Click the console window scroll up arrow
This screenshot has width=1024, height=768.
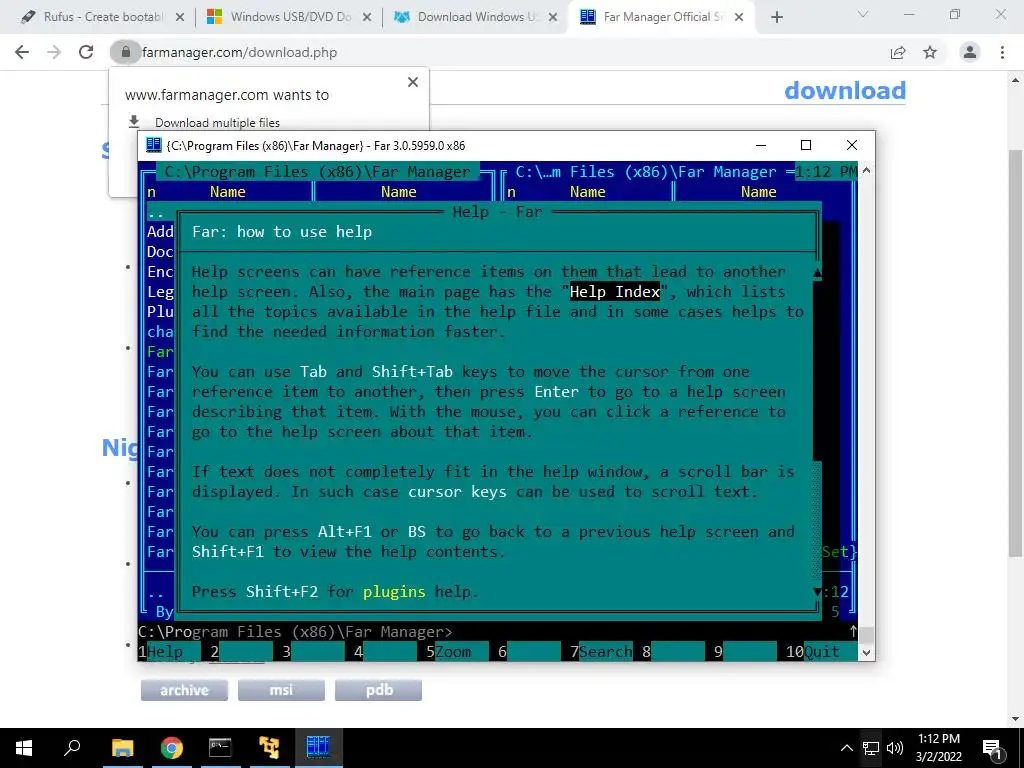(867, 170)
